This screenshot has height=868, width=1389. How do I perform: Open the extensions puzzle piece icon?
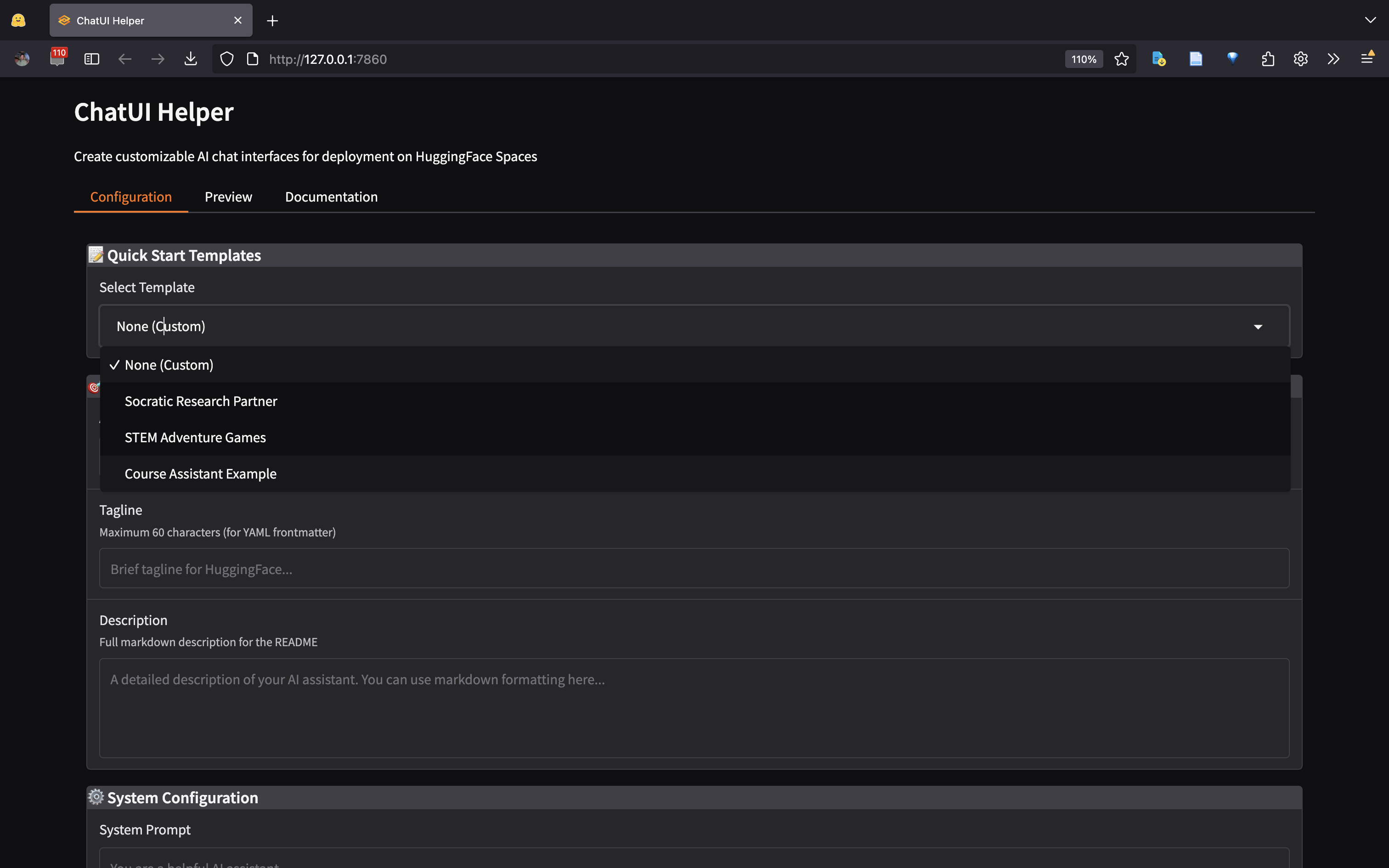coord(1268,59)
